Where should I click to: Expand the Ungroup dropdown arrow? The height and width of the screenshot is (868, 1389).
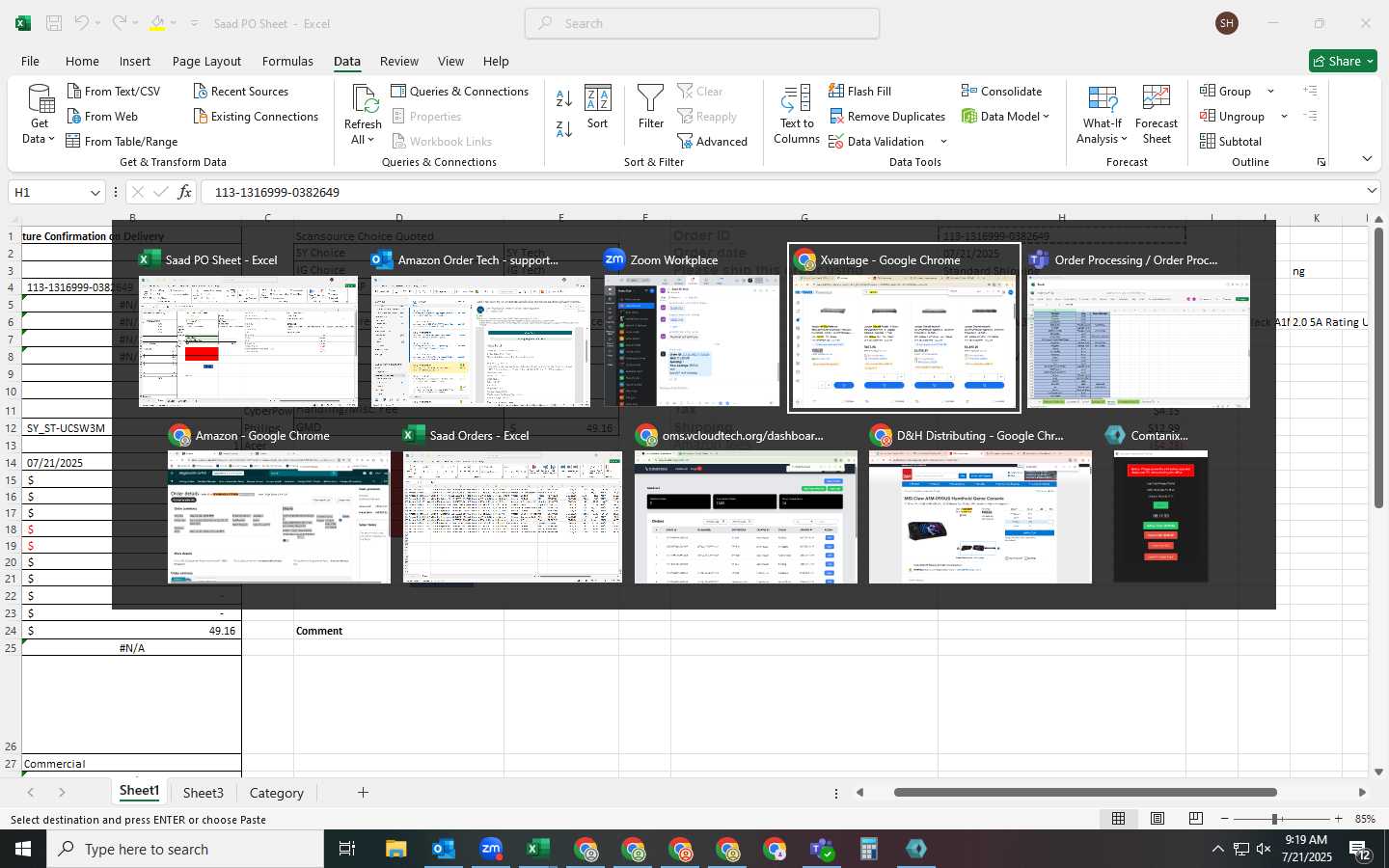(1284, 117)
